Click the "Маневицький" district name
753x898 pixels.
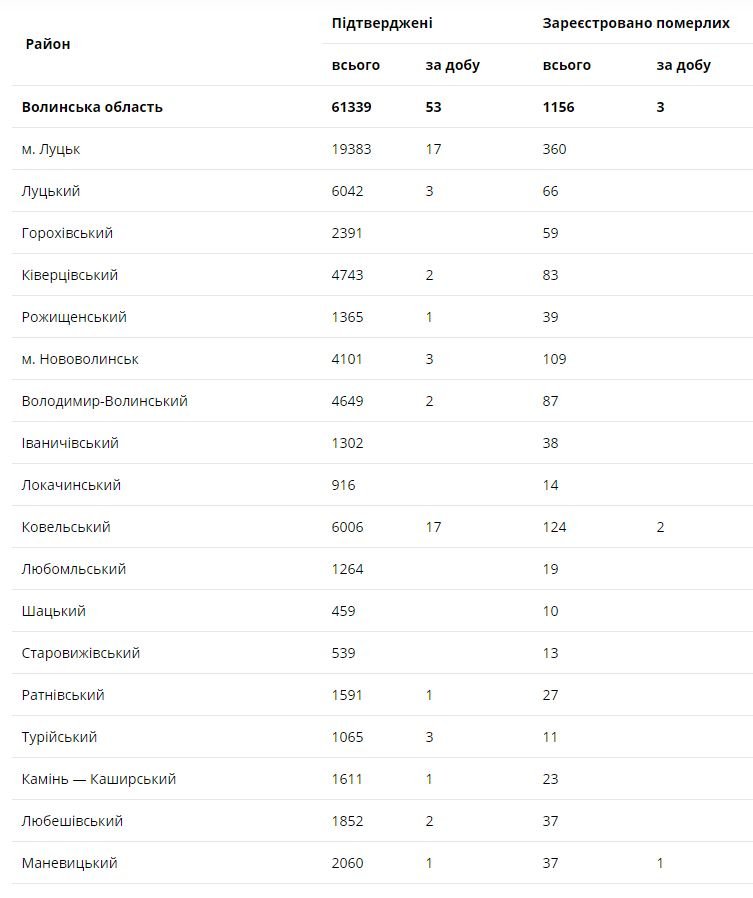coord(69,863)
